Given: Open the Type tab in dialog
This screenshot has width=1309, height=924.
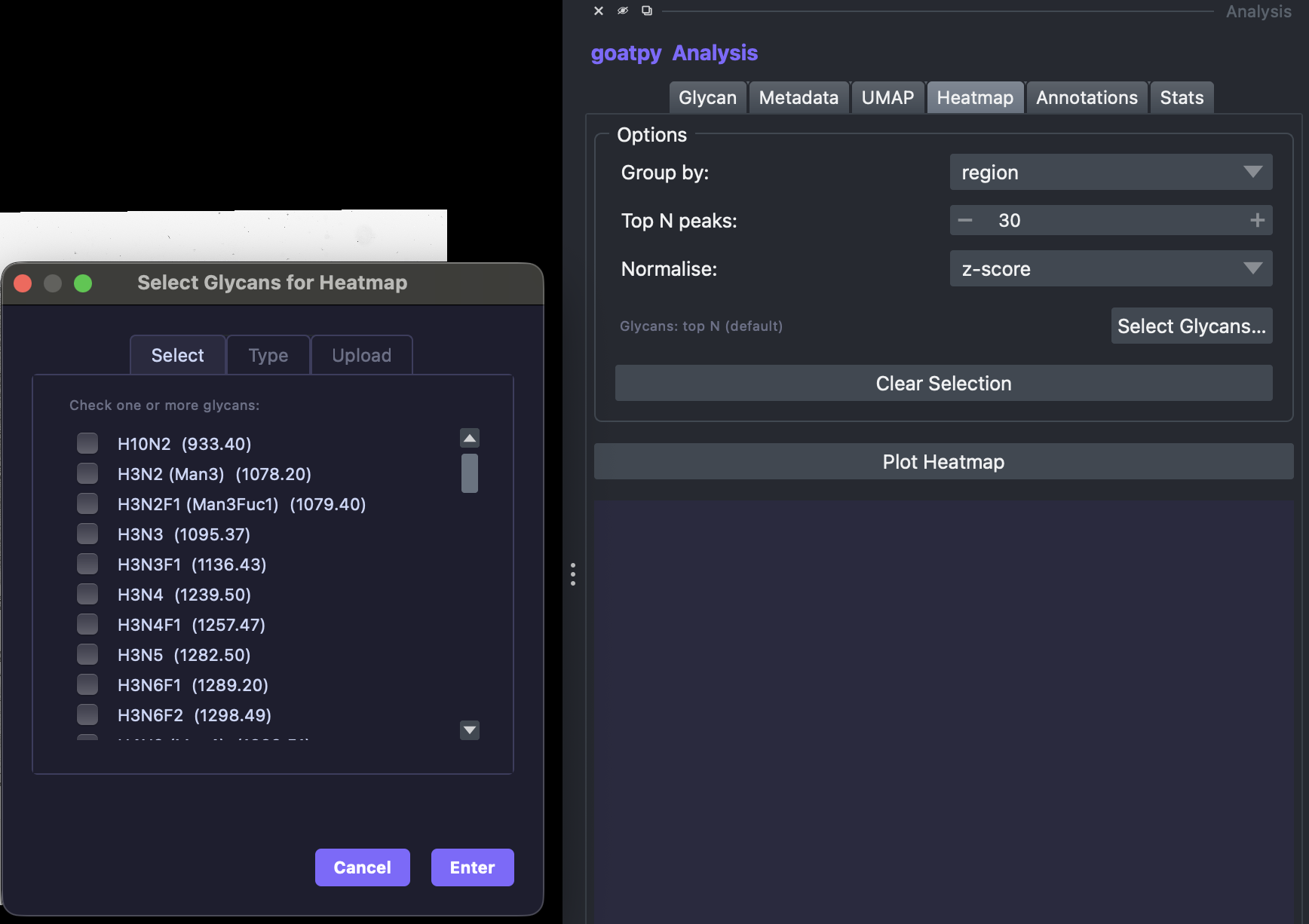Looking at the screenshot, I should click(x=268, y=355).
